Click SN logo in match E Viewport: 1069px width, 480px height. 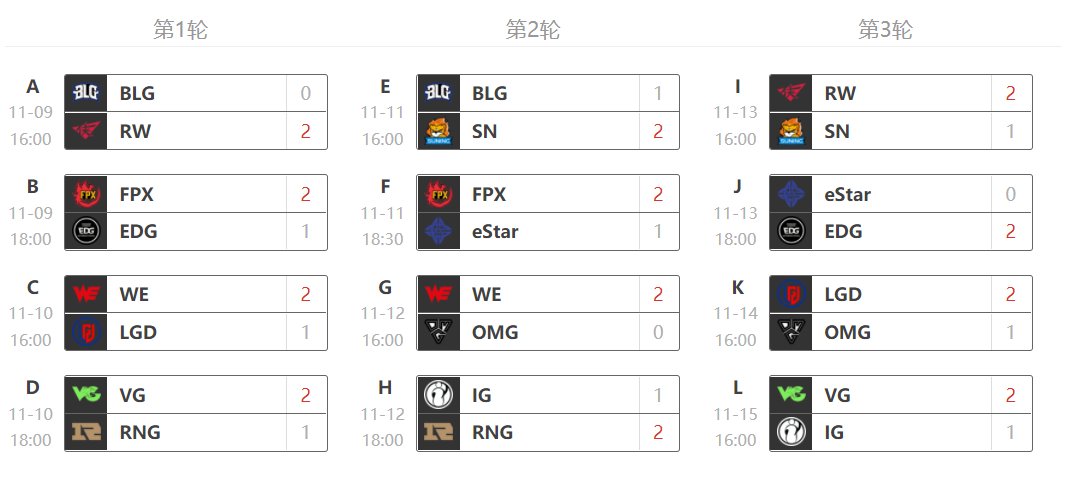tap(438, 130)
